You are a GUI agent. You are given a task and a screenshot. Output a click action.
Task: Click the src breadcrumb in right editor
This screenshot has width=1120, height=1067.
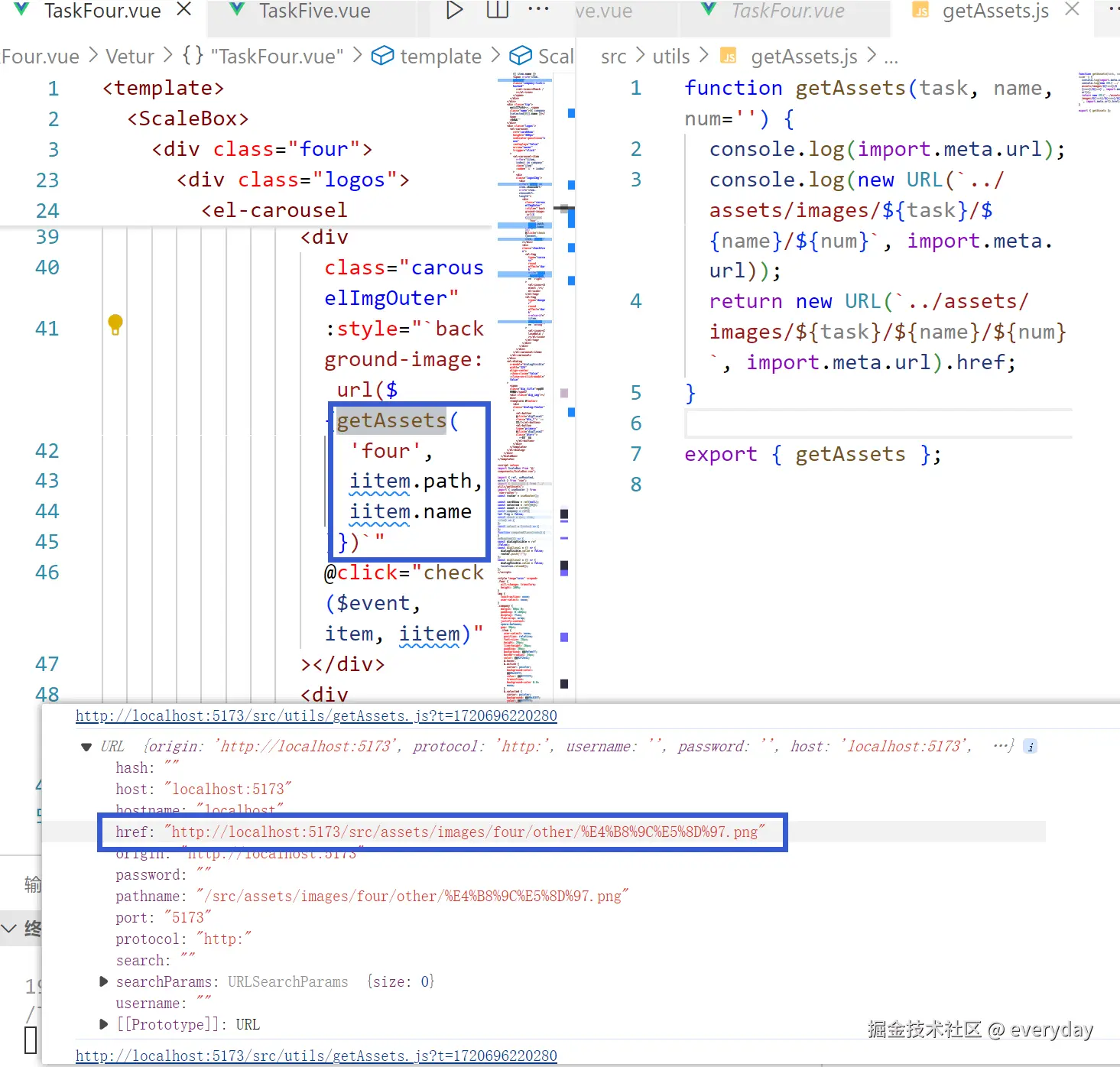pos(613,57)
